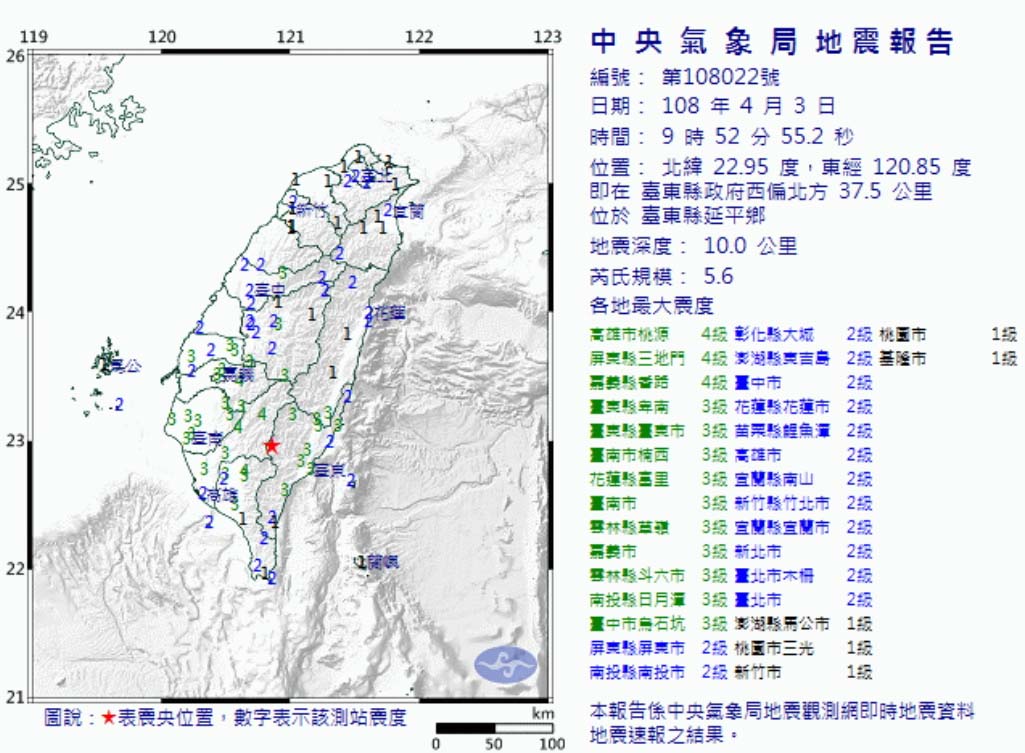
Task: Select the depth value 10.0 公里
Action: coord(750,246)
